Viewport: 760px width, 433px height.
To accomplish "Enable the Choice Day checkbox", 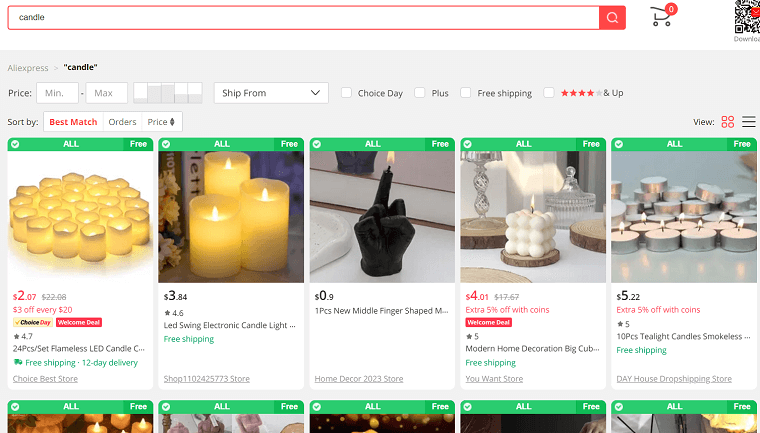I will (x=346, y=93).
